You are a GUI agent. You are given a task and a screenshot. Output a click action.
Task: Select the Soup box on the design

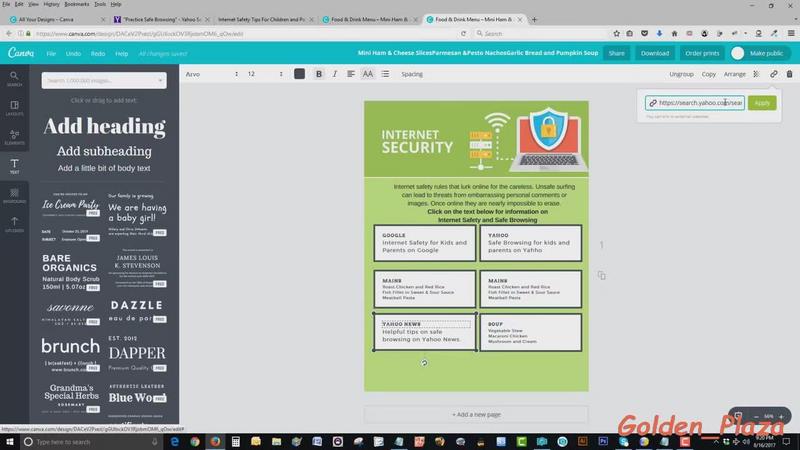(x=531, y=333)
